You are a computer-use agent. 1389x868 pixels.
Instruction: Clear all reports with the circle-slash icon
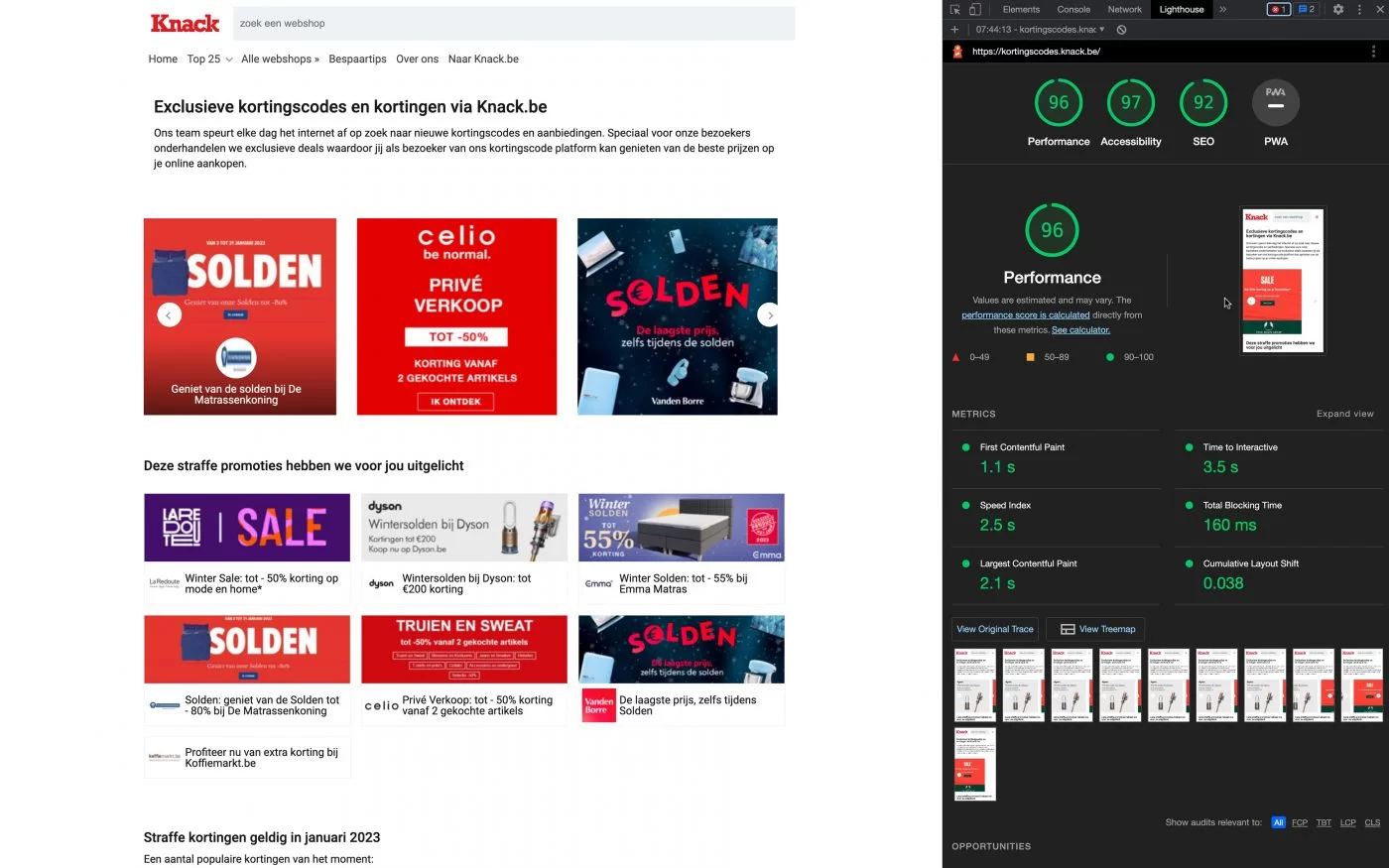[x=1121, y=30]
